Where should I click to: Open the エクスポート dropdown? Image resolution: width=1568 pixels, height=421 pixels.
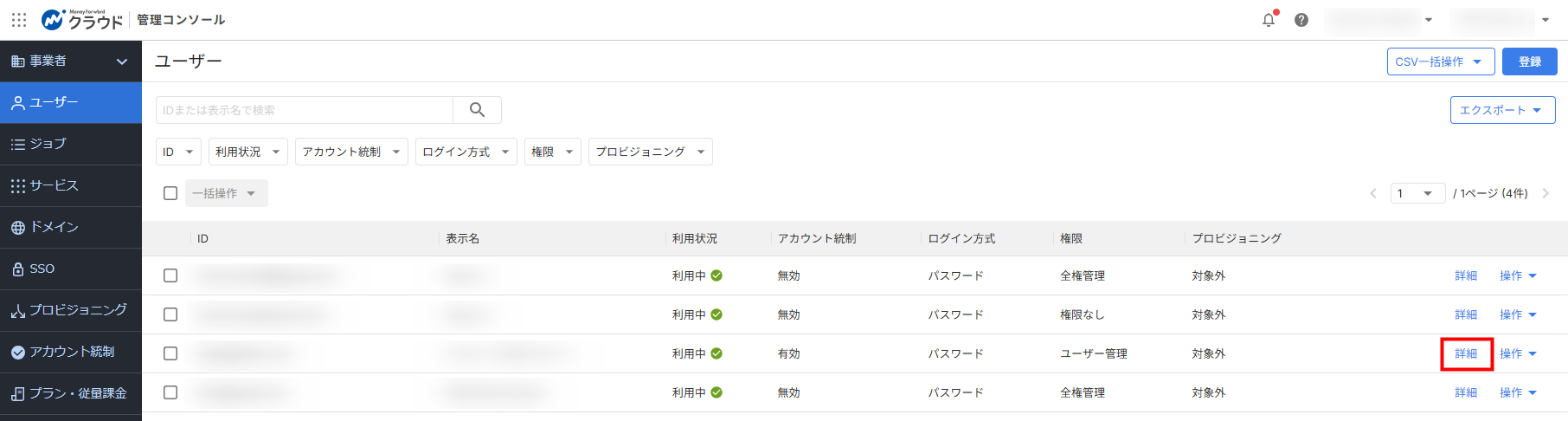coord(1503,110)
